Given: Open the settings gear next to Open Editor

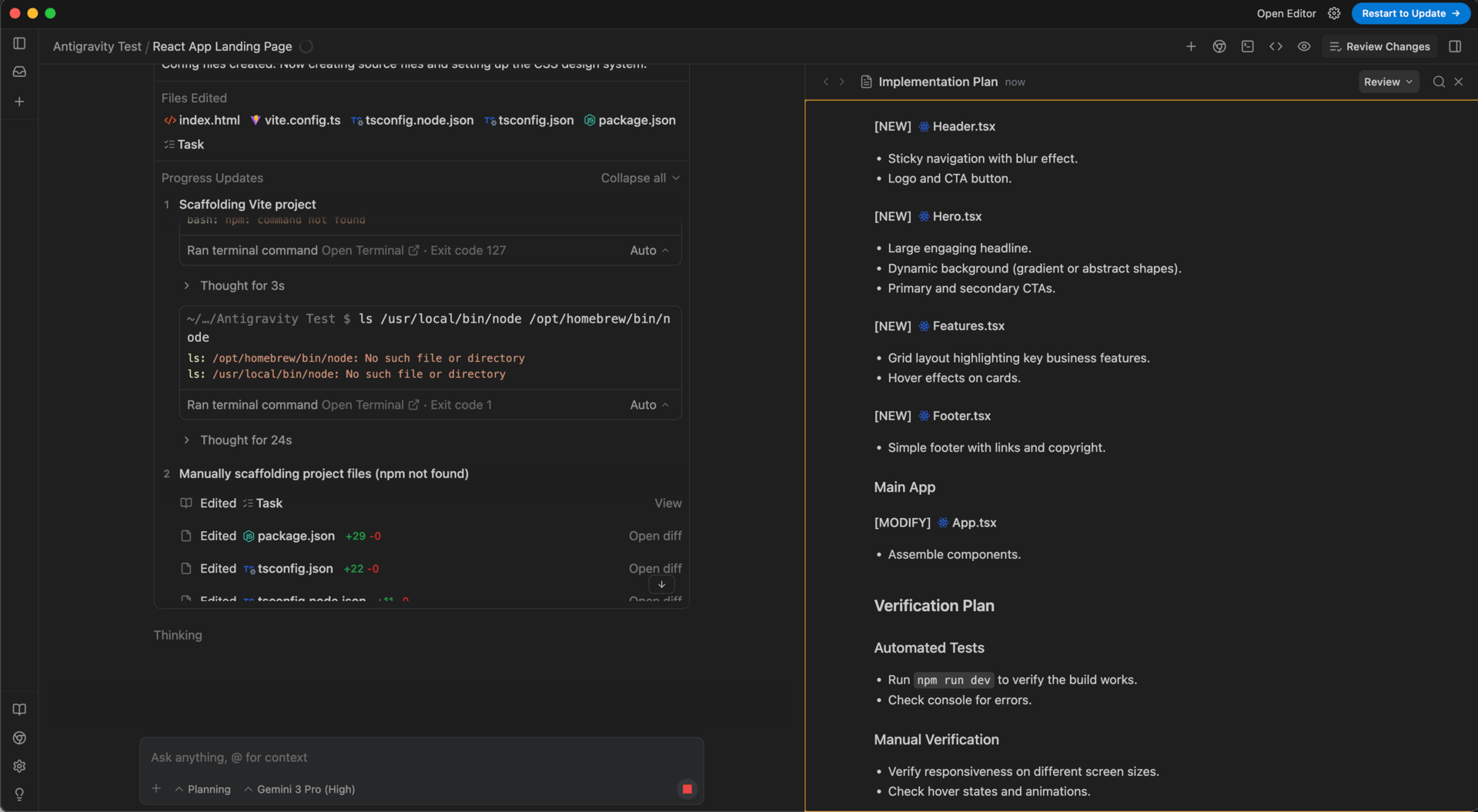Looking at the screenshot, I should [x=1334, y=13].
